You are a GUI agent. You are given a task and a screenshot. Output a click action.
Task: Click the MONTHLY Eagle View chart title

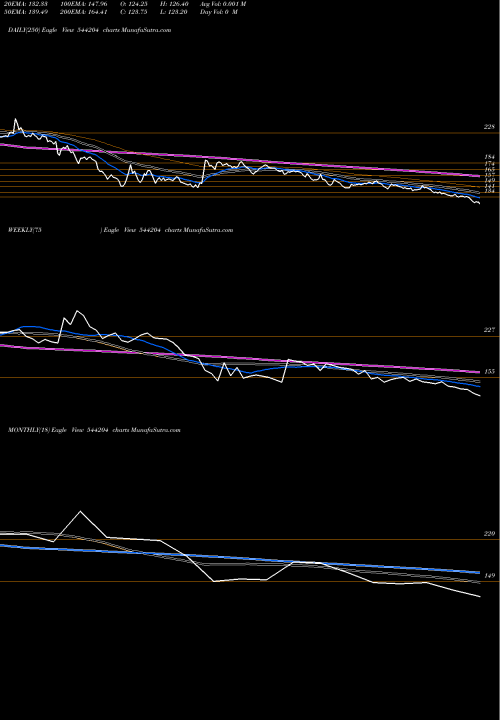[x=94, y=430]
